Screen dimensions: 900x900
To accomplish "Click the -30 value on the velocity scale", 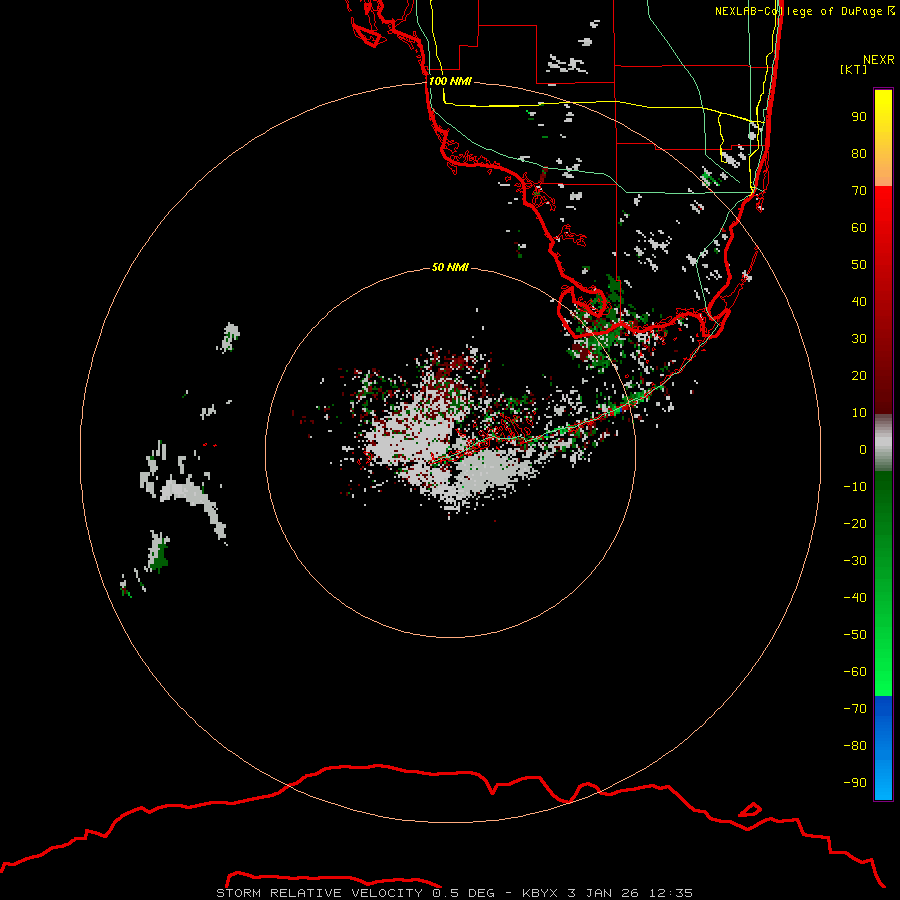I will pyautogui.click(x=855, y=561).
